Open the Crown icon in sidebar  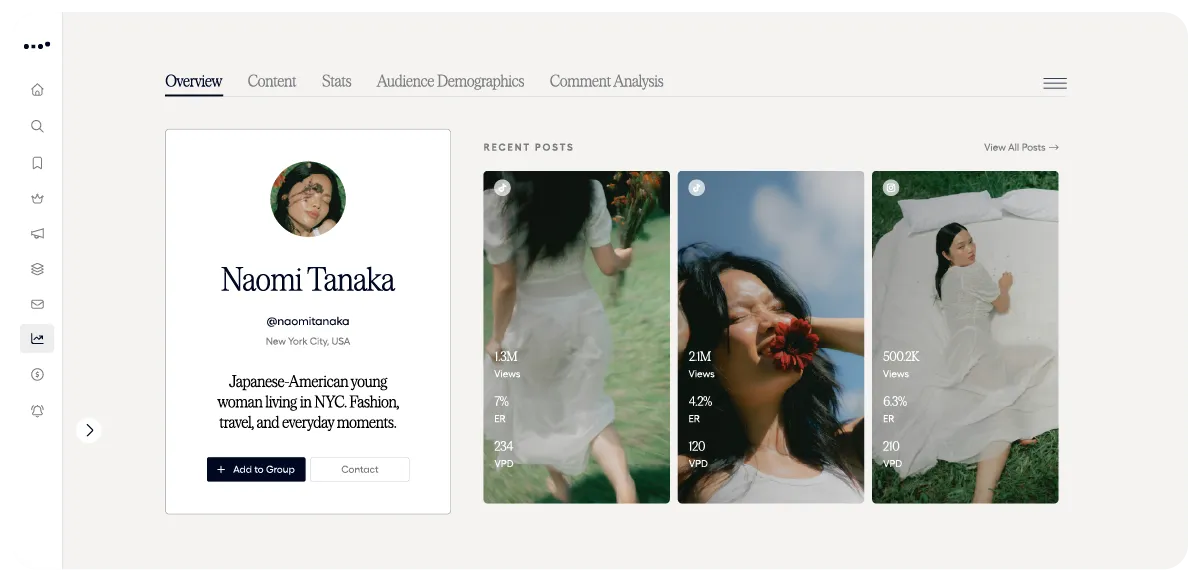click(x=37, y=198)
